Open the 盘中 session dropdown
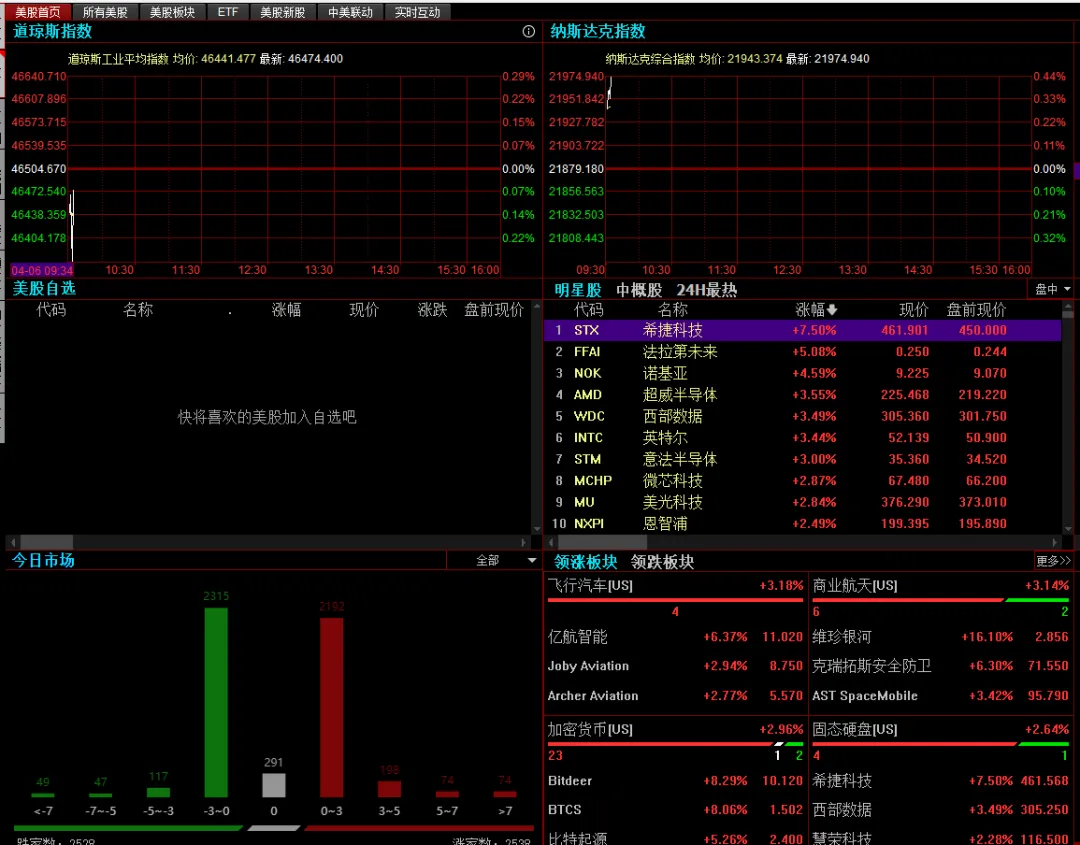1080x845 pixels. (x=1052, y=289)
